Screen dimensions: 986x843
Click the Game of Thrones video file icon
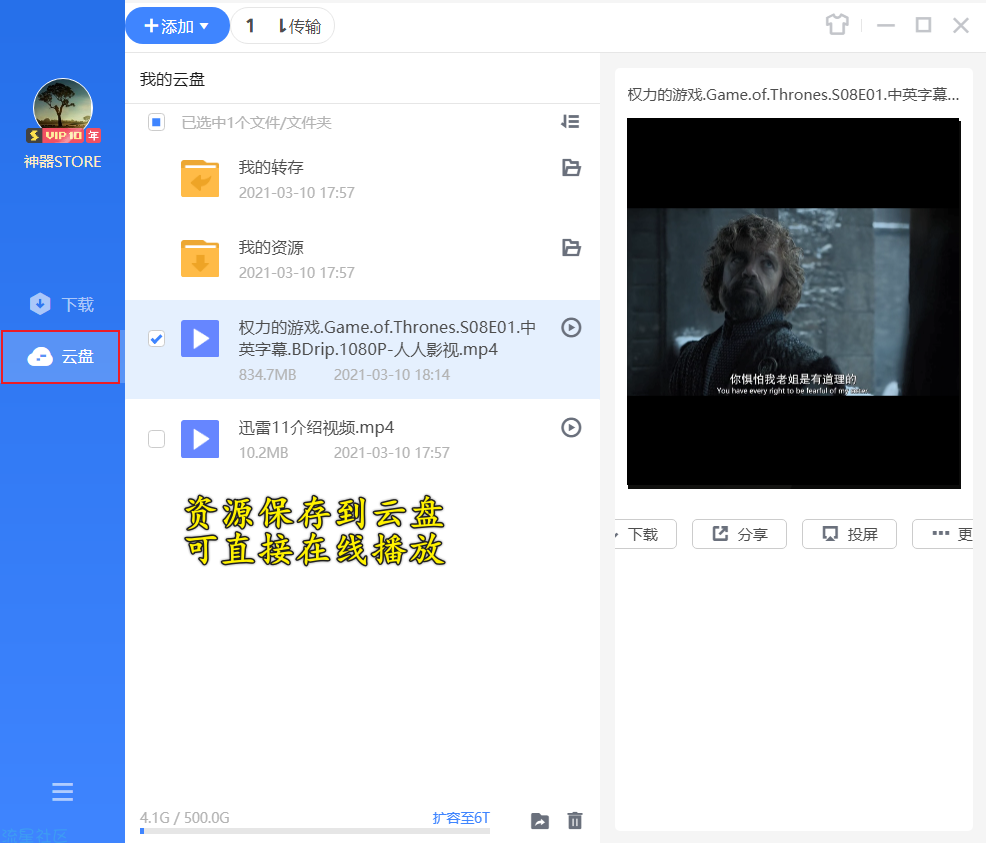[x=200, y=338]
